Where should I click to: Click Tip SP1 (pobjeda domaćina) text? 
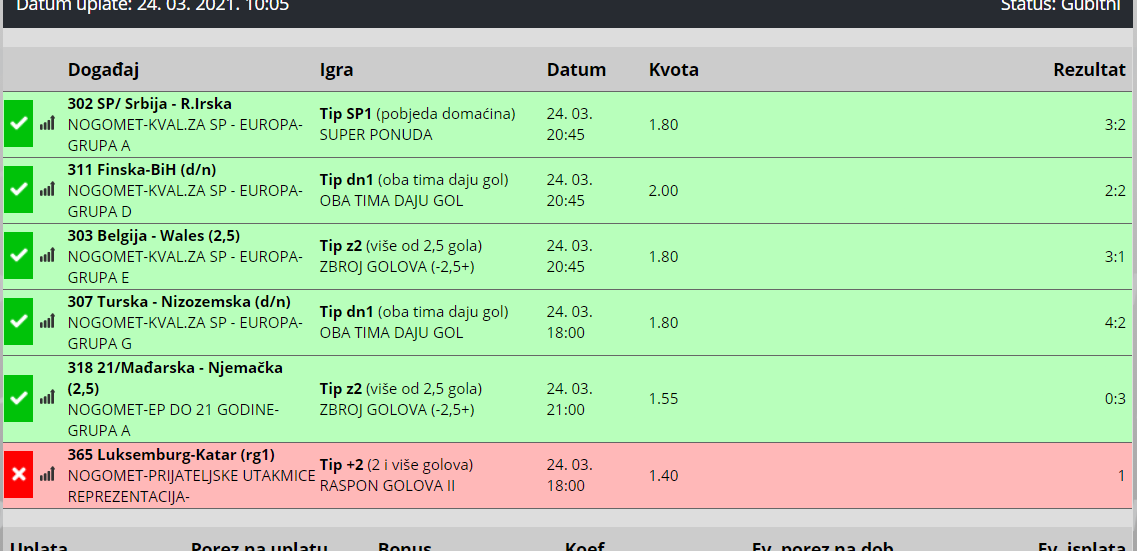pos(417,114)
